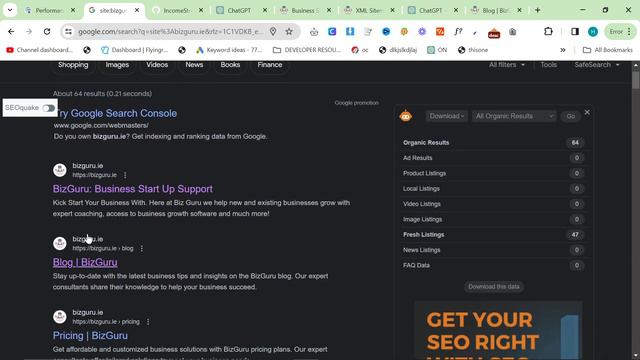Open BizGuru: Business Start Up Support result

133,189
